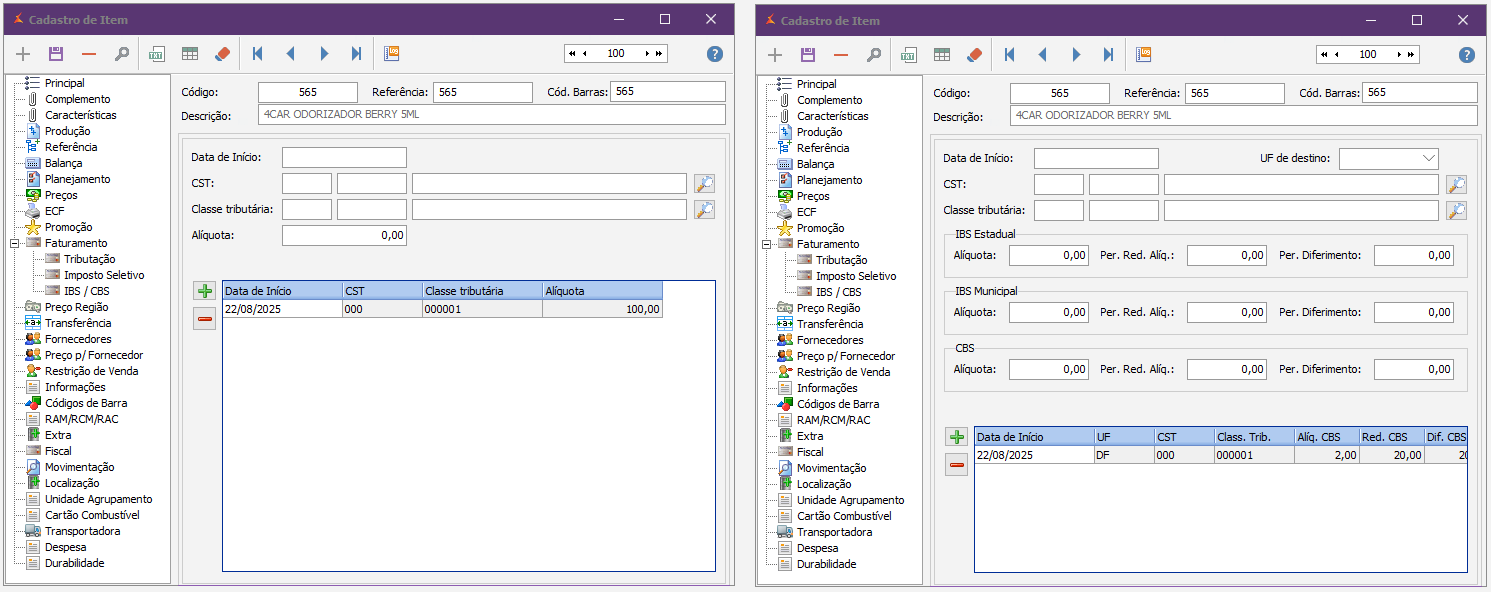This screenshot has width=1492, height=592.
Task: Select IBS / CBS in left window tree
Action: (86, 291)
